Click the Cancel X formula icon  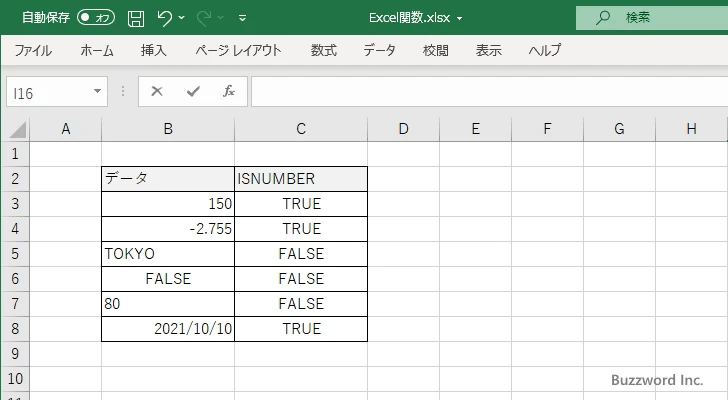pyautogui.click(x=157, y=91)
